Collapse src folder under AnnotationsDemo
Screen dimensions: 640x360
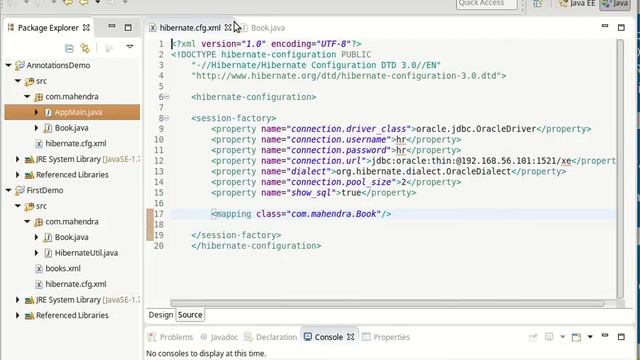click(18, 81)
